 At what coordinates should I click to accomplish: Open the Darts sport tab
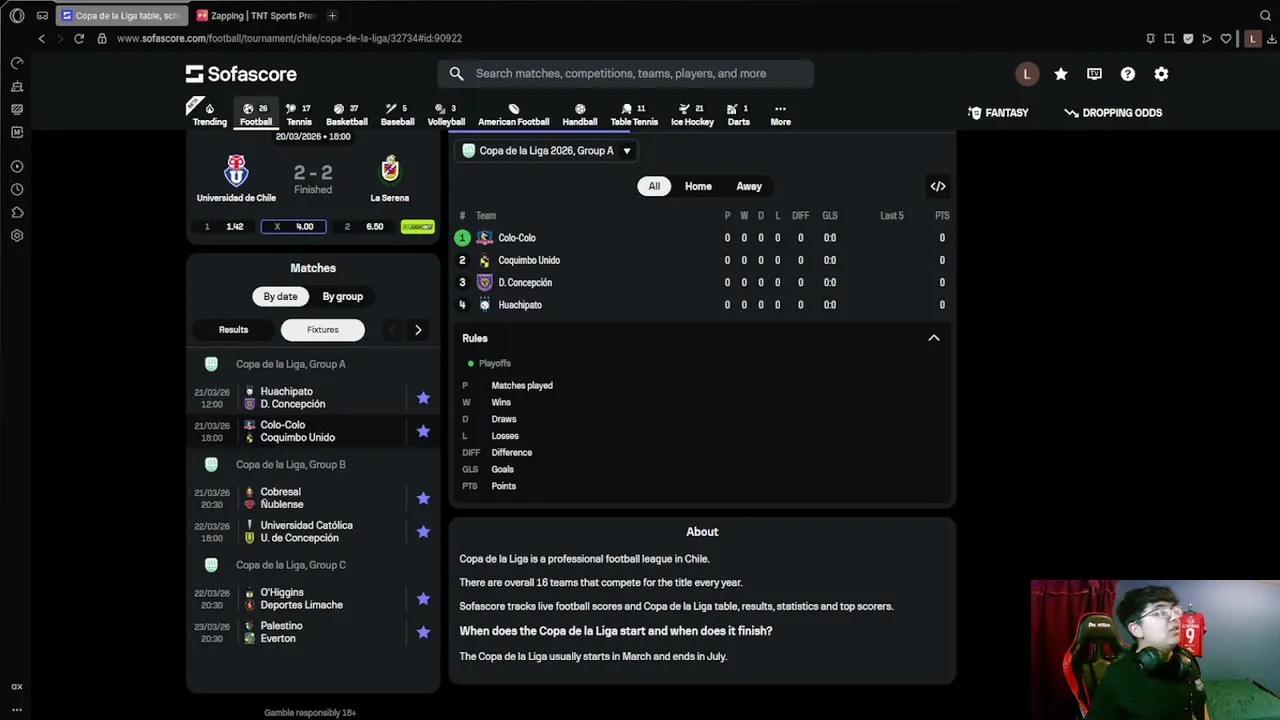[x=739, y=115]
